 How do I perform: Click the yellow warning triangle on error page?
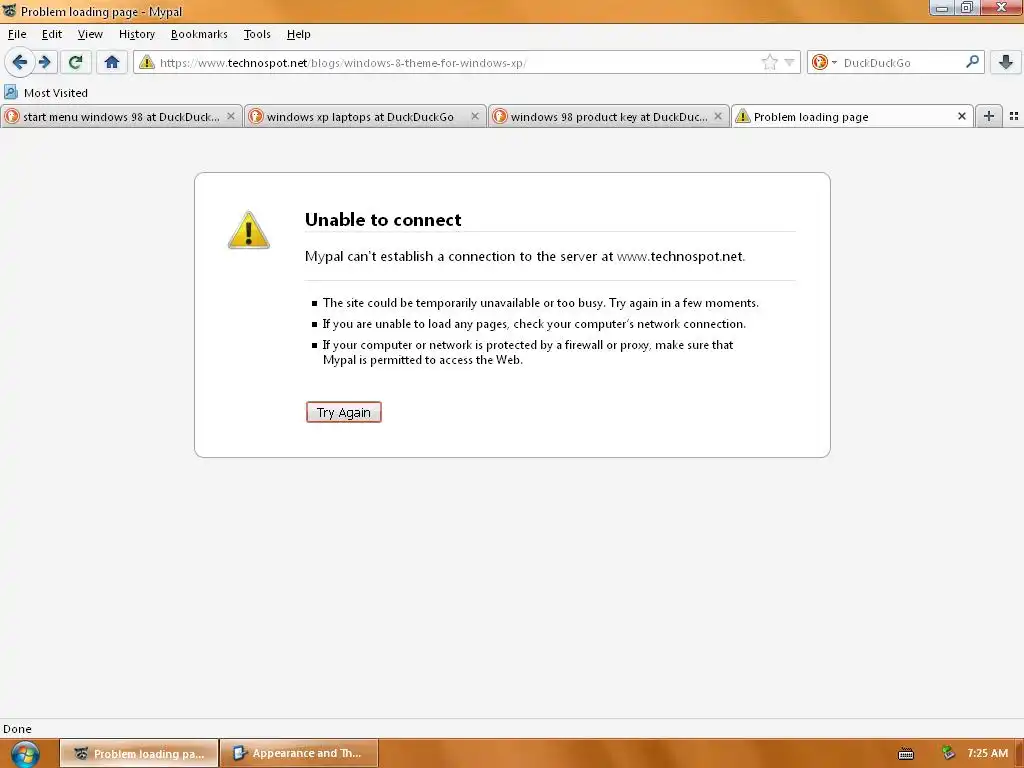(248, 230)
